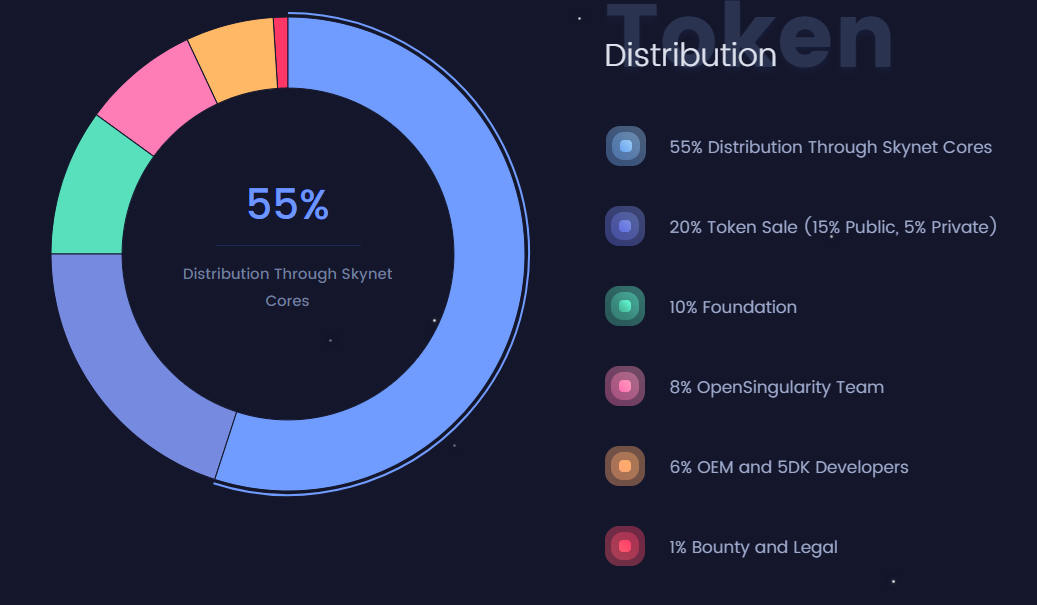The image size is (1037, 605).
Task: Click '6% OEM and SDK Developers' legend label
Action: point(789,467)
